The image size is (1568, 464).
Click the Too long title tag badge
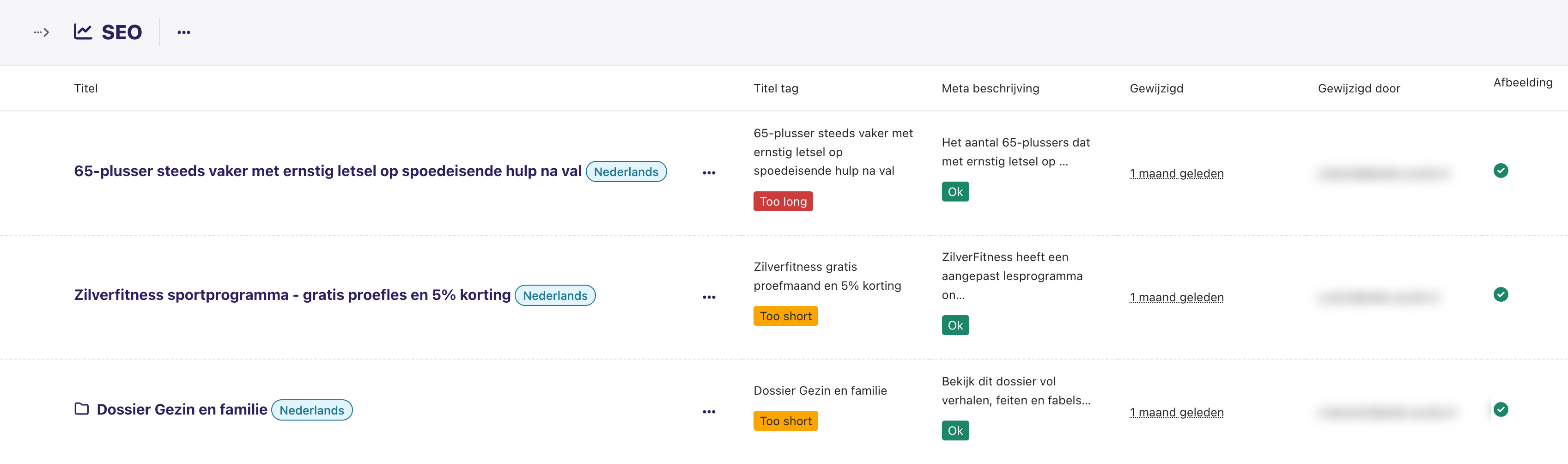point(783,201)
